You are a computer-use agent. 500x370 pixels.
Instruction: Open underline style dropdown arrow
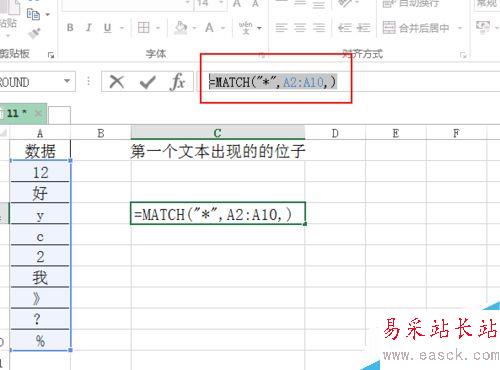(122, 28)
